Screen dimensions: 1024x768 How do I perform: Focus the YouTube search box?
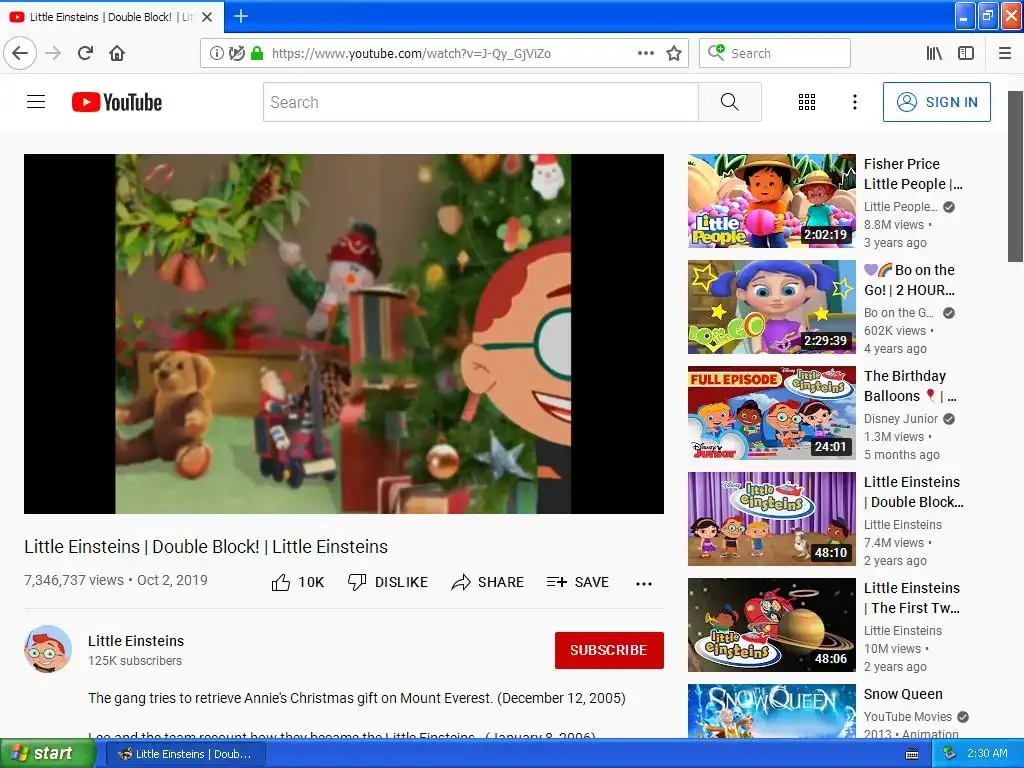click(481, 102)
